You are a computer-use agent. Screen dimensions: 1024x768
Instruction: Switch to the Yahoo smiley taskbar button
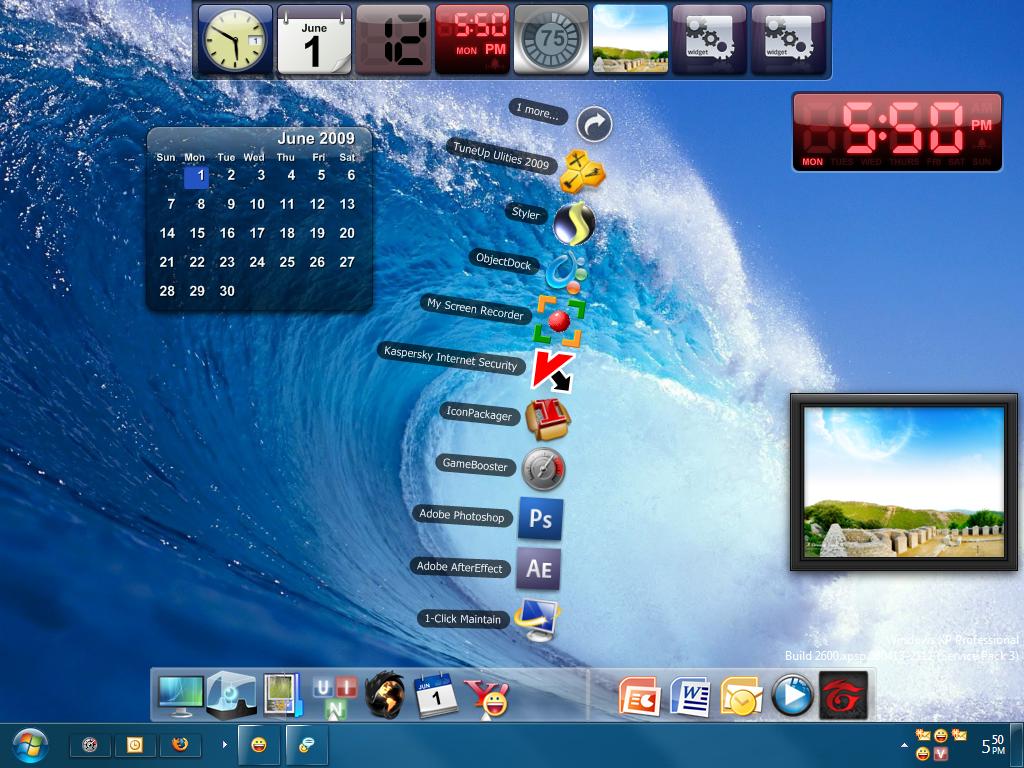point(259,744)
